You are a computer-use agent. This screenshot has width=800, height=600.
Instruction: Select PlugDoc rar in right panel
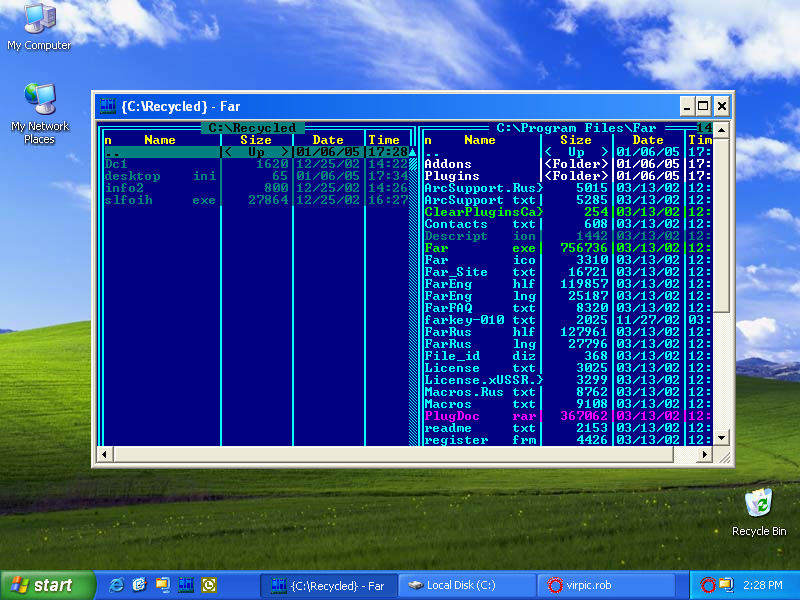pos(568,416)
